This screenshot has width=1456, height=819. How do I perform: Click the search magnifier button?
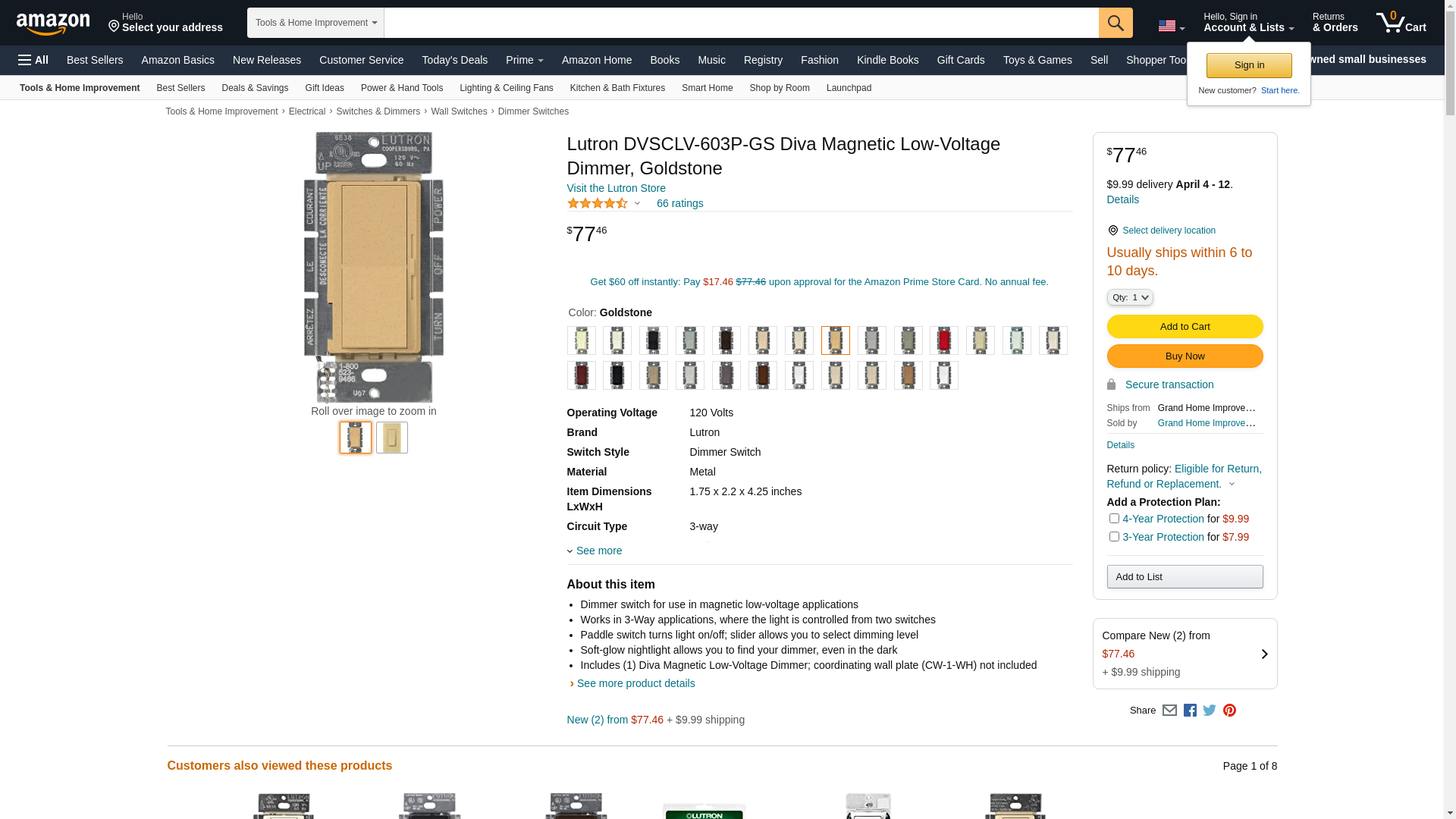tap(1115, 23)
